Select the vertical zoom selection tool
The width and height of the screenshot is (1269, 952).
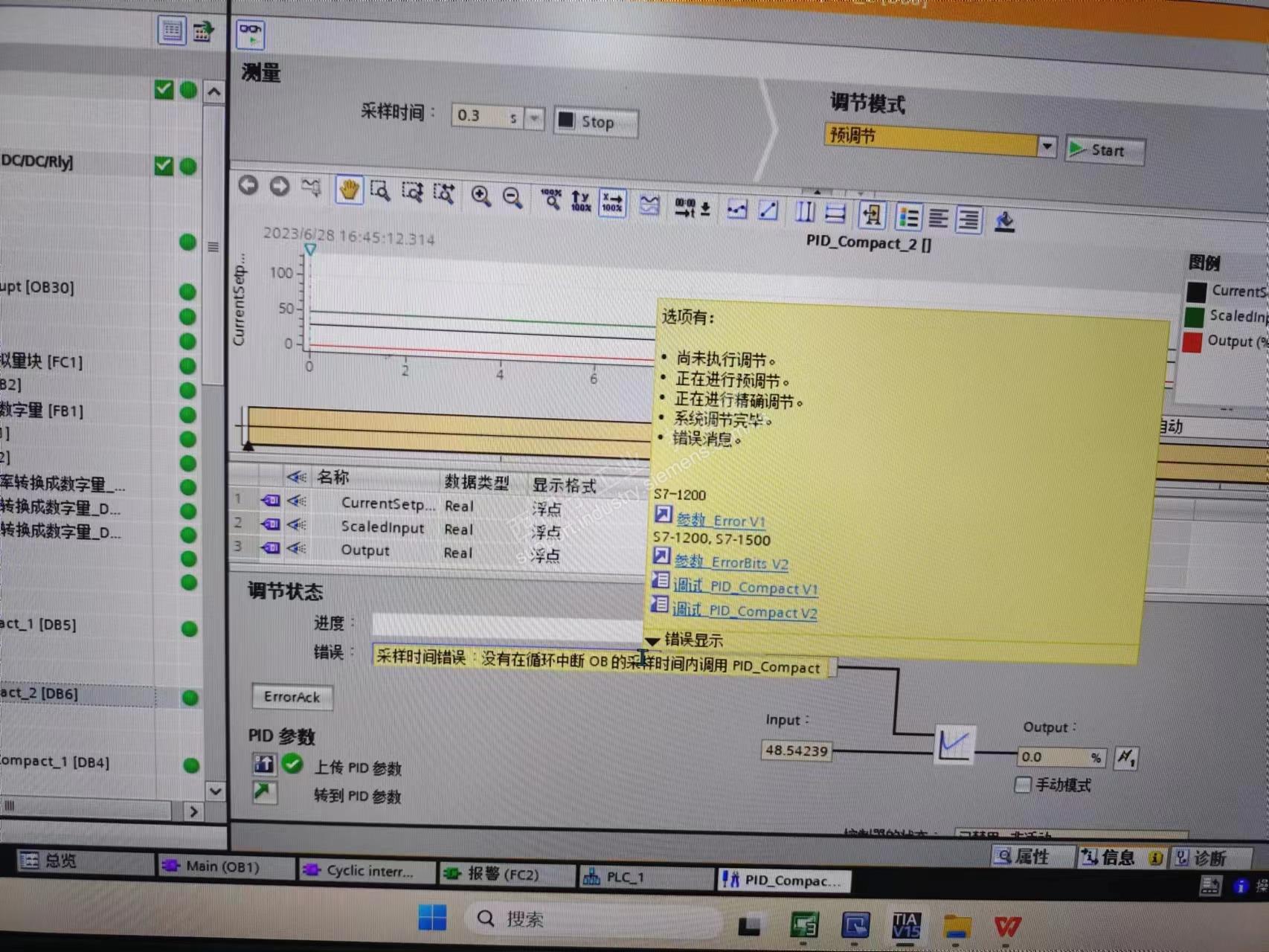coord(412,192)
